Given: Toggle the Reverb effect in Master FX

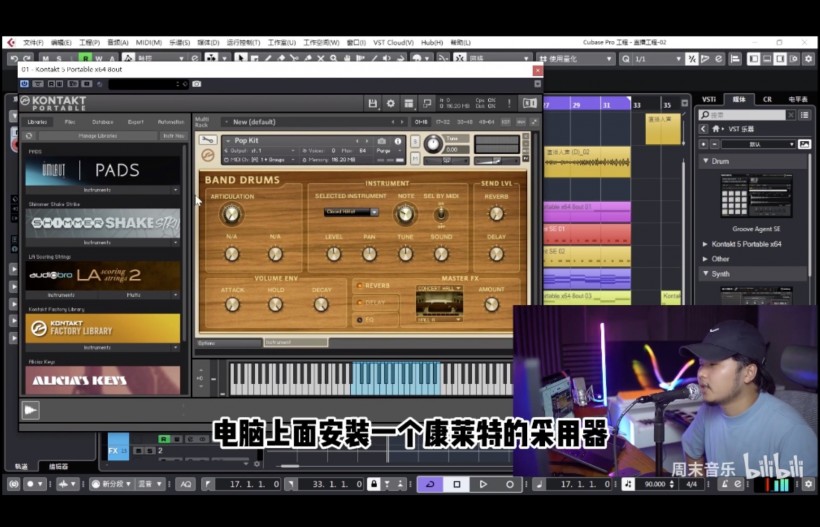Looking at the screenshot, I should pyautogui.click(x=360, y=285).
